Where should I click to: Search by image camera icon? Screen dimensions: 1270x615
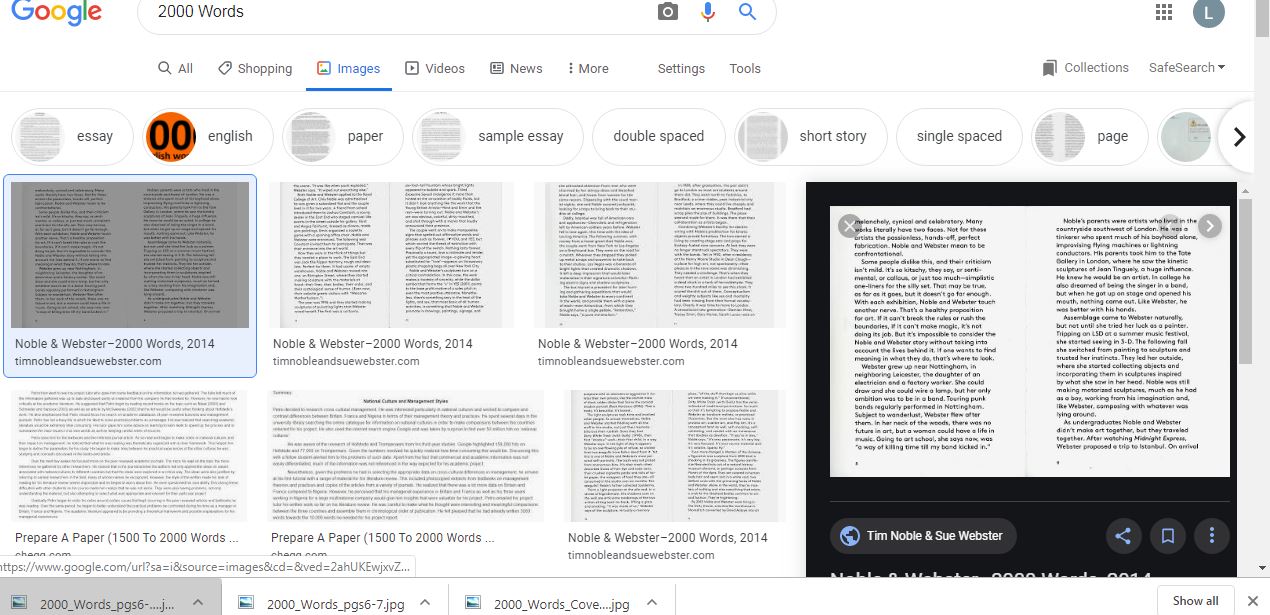668,12
